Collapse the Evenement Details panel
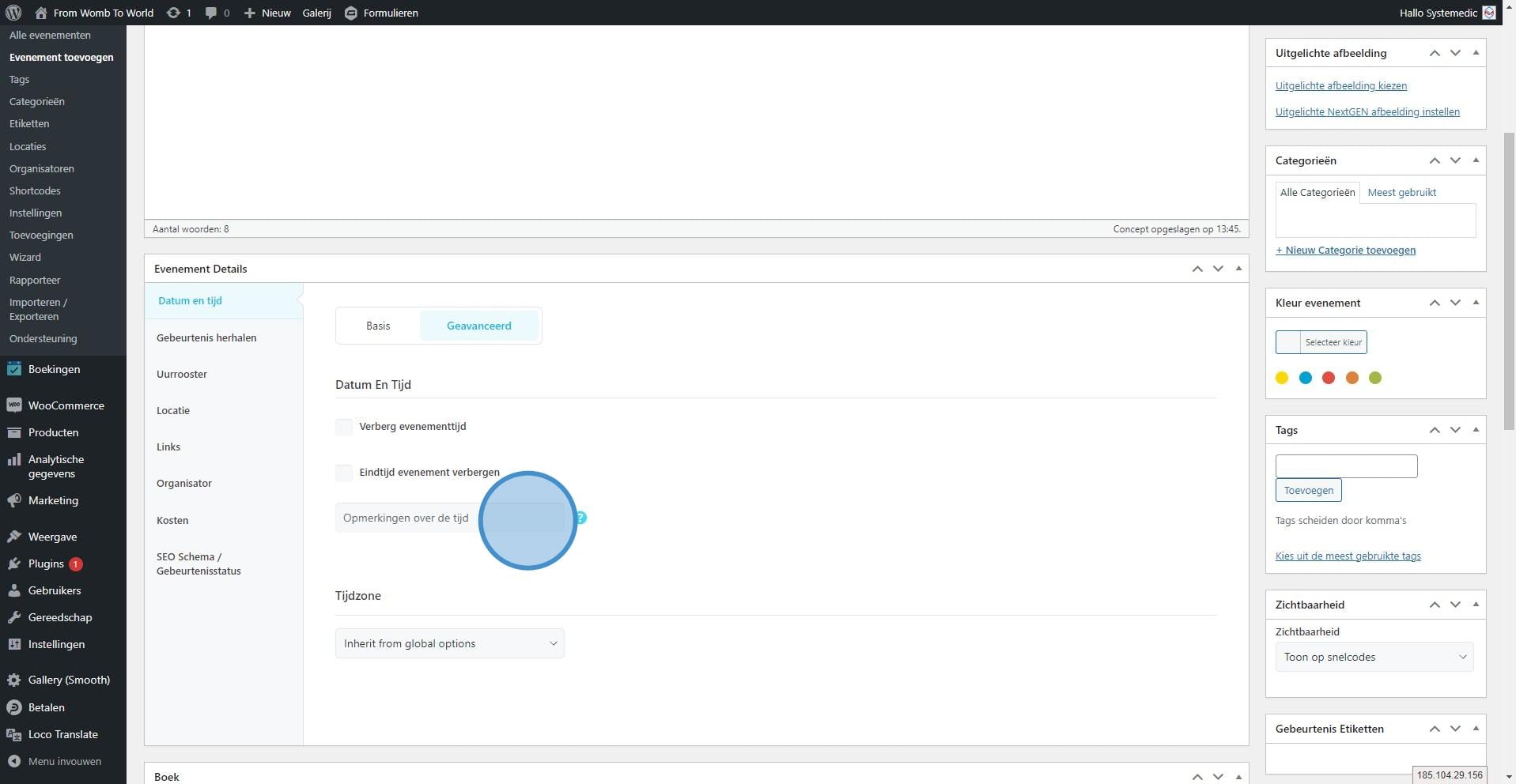 coord(1238,269)
